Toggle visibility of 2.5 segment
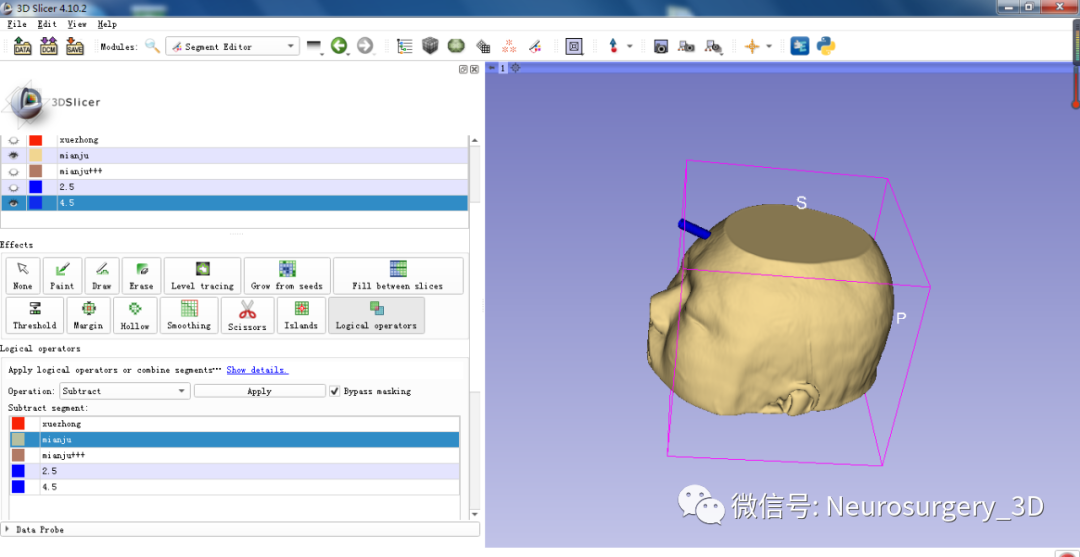Image resolution: width=1080 pixels, height=557 pixels. [x=13, y=187]
